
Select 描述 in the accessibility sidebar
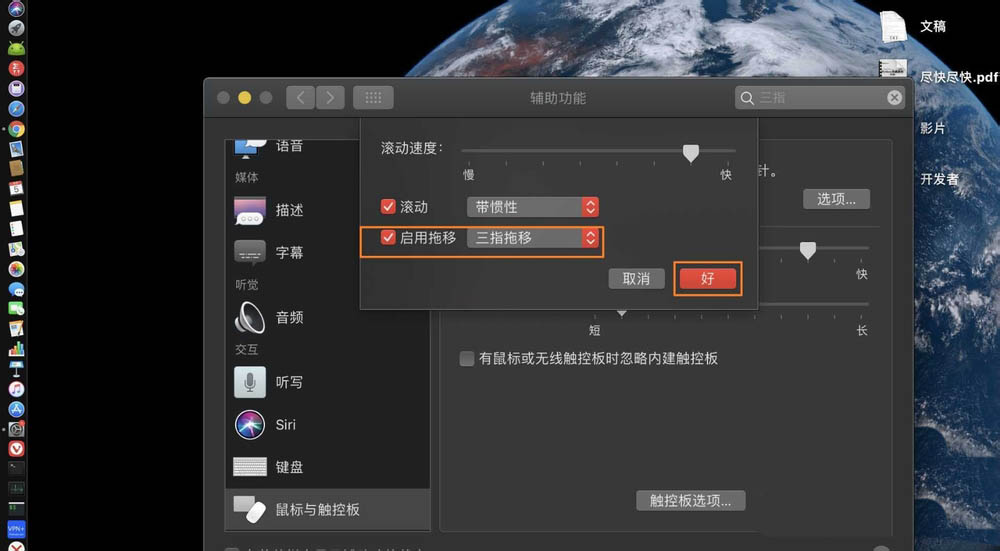coord(328,210)
